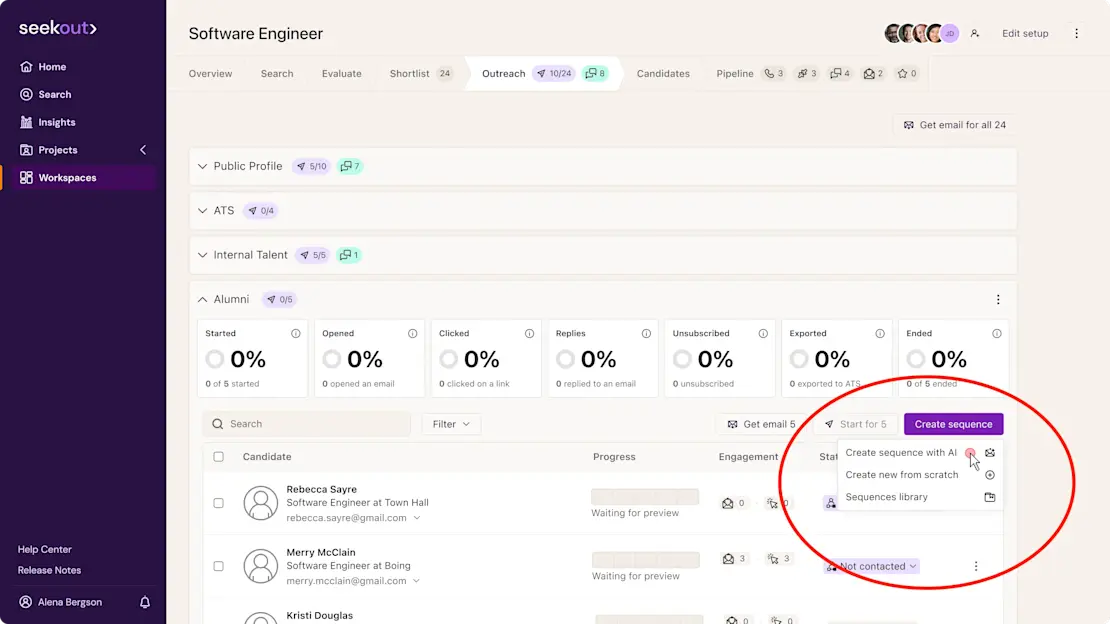This screenshot has width=1110, height=624.
Task: Choose Sequences library
Action: tap(920, 497)
